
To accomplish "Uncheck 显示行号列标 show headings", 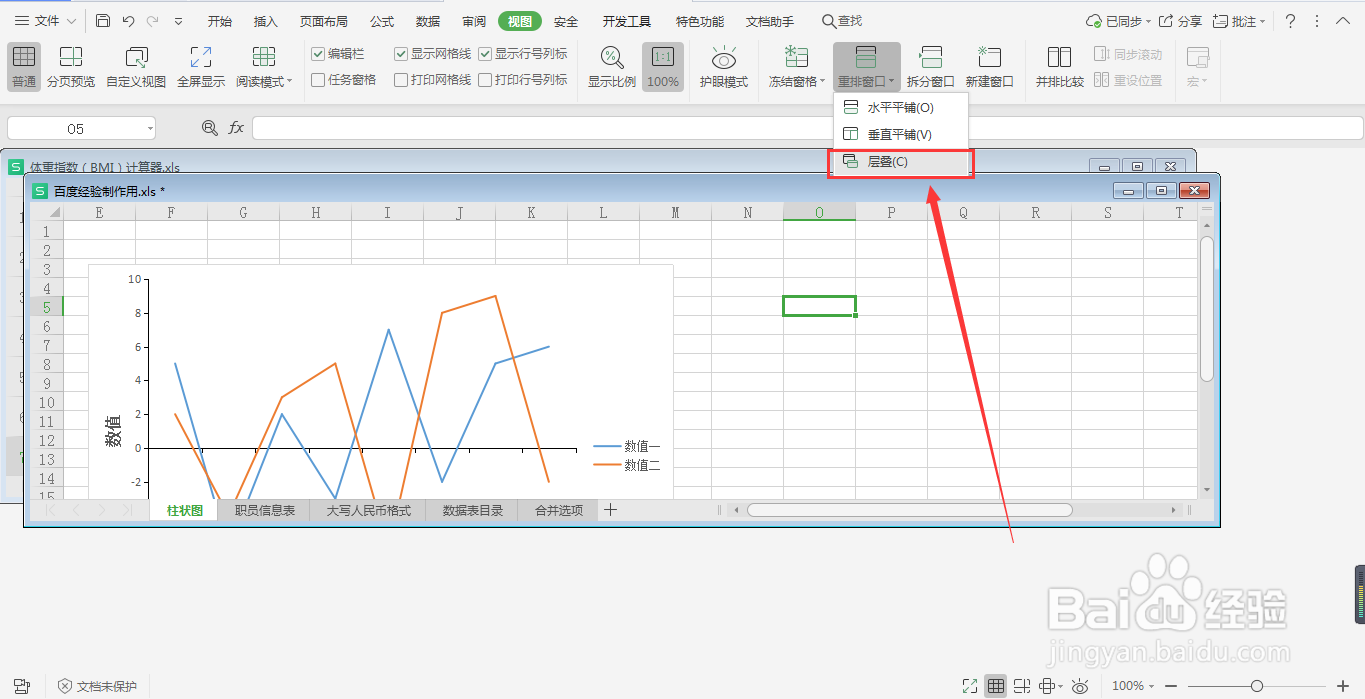I will pyautogui.click(x=485, y=54).
